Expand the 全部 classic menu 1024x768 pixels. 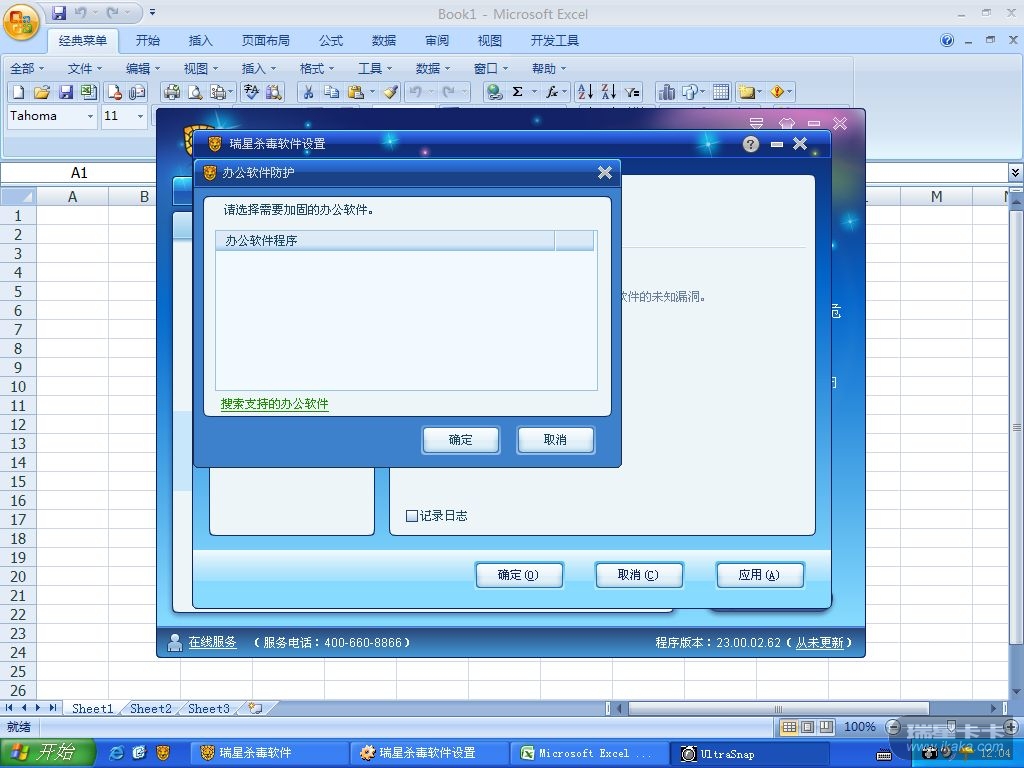coord(27,69)
